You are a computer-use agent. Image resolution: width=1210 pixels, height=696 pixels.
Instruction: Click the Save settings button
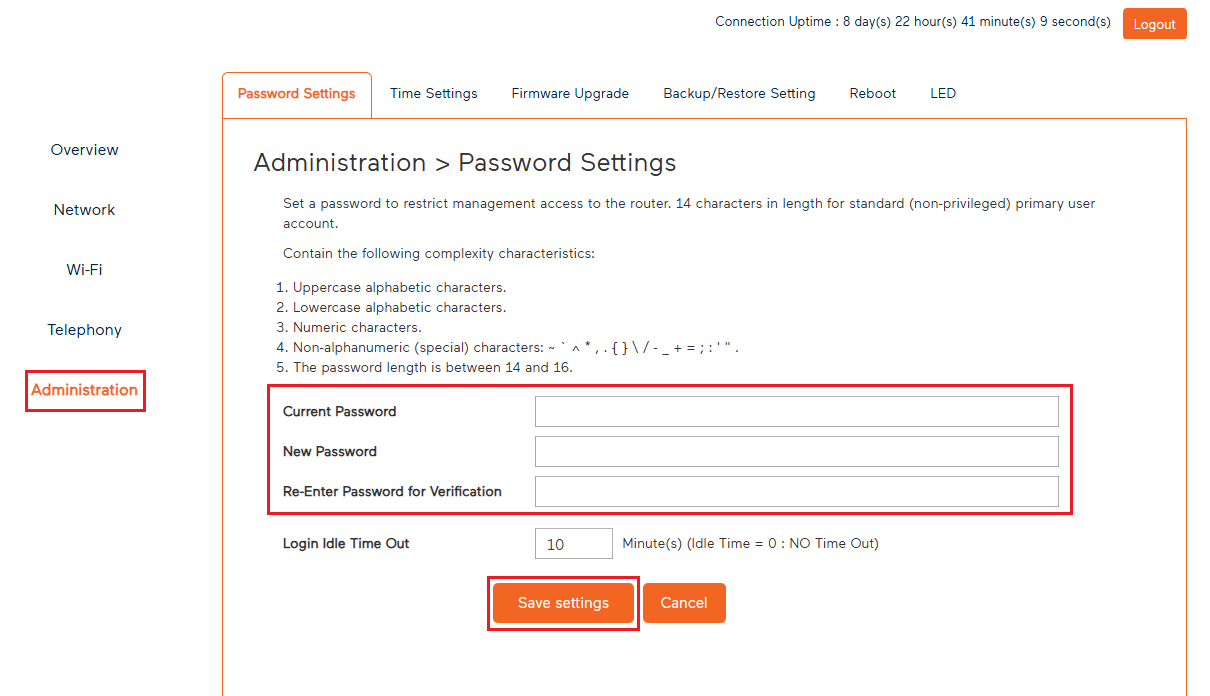[x=562, y=603]
